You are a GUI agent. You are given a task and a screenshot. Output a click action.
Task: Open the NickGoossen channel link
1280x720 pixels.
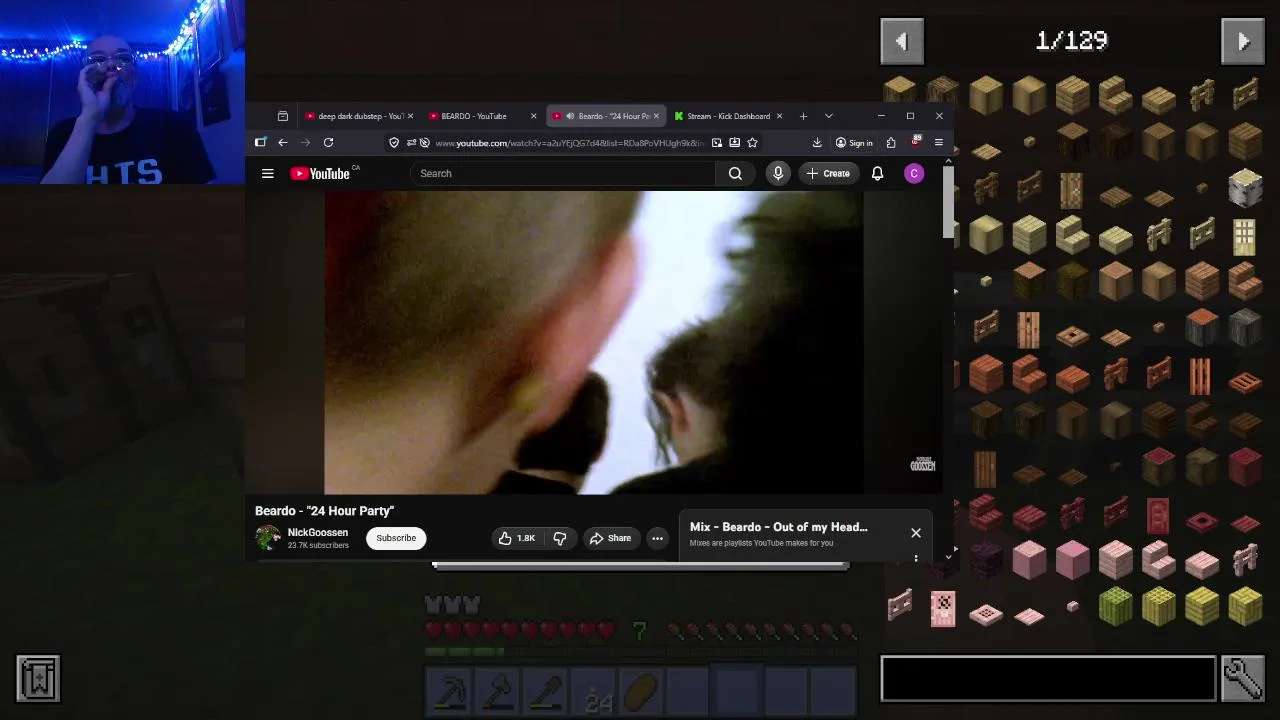318,533
